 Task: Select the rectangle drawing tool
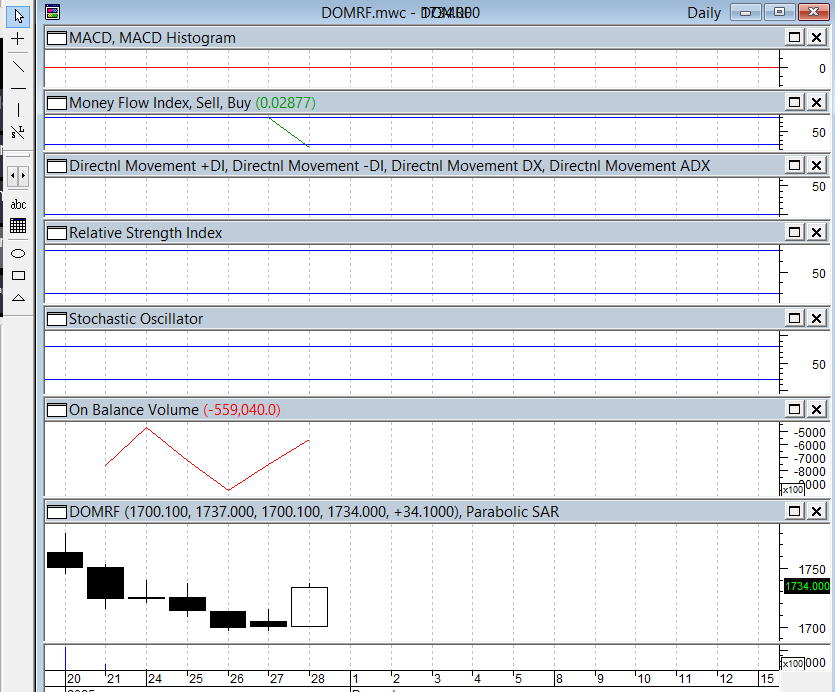[18, 275]
